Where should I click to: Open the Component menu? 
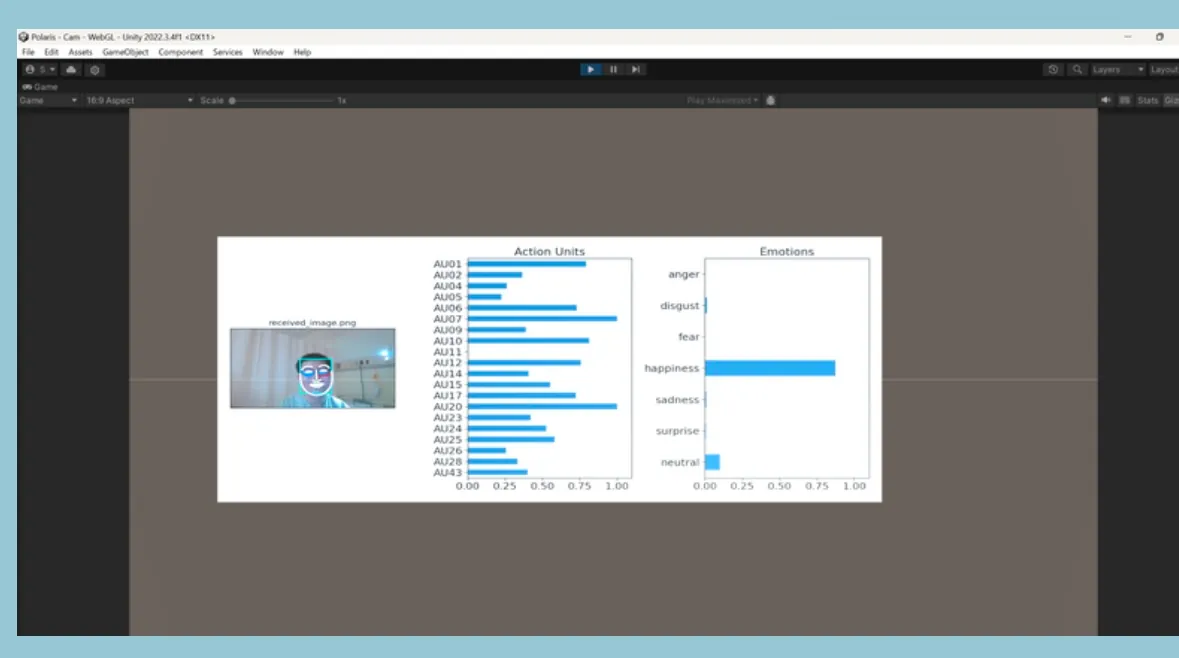tap(180, 52)
